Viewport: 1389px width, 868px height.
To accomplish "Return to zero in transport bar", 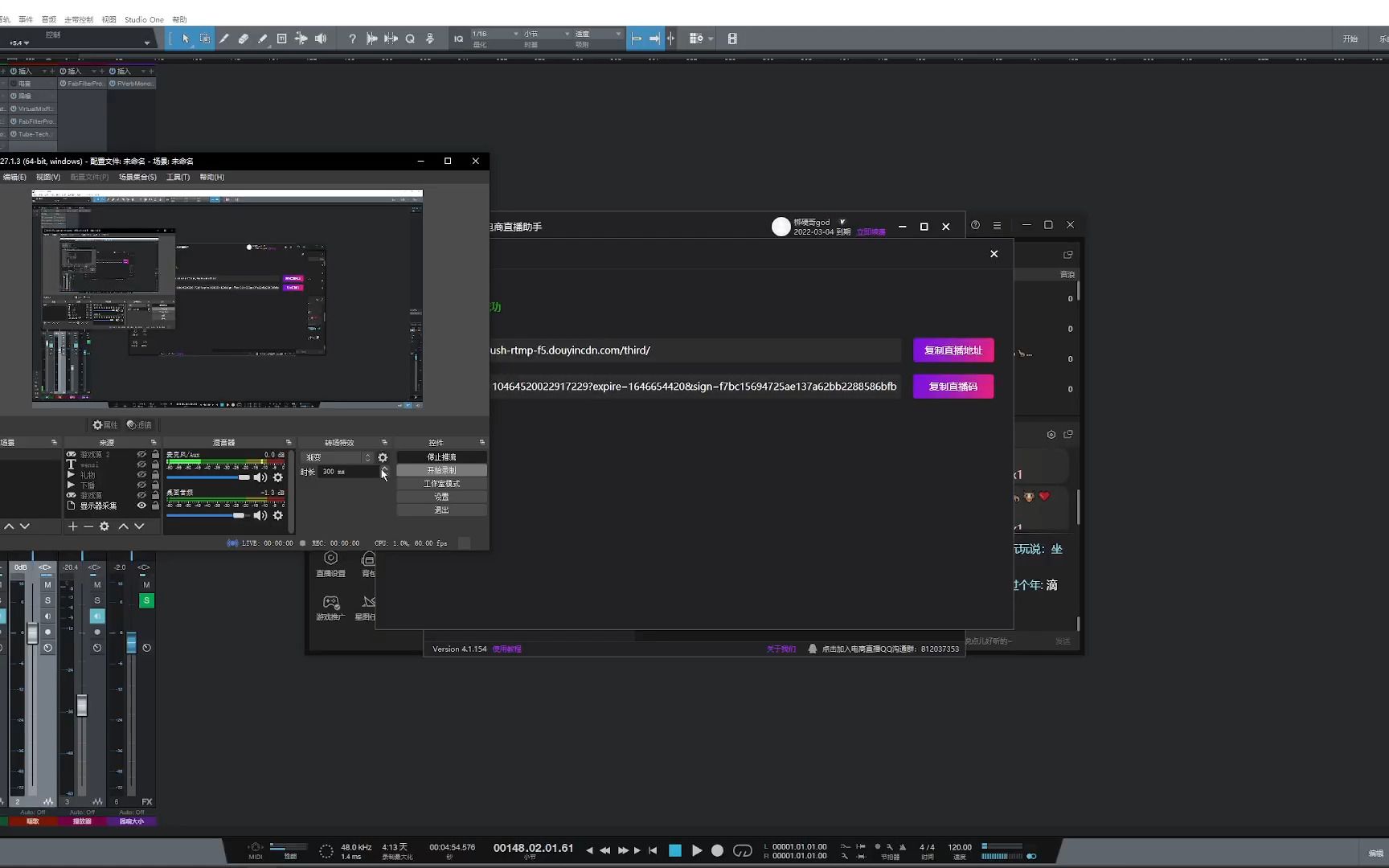I will [x=653, y=850].
